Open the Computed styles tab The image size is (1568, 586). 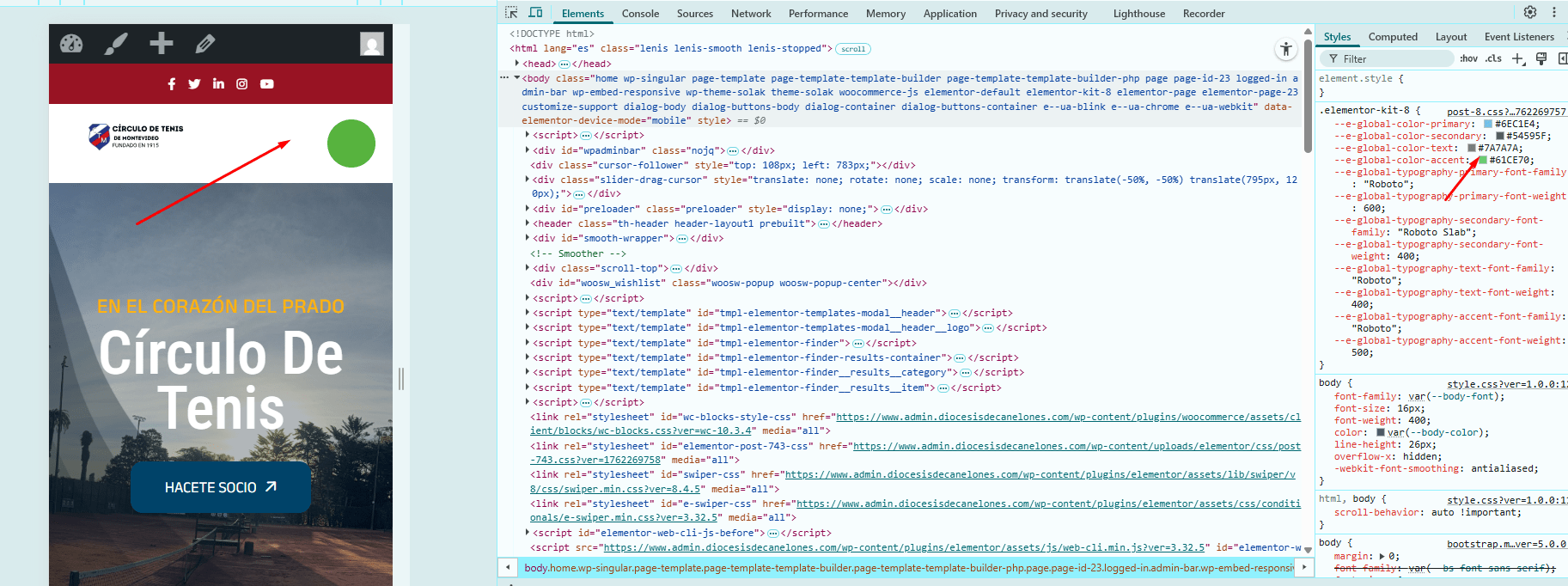tap(1393, 37)
